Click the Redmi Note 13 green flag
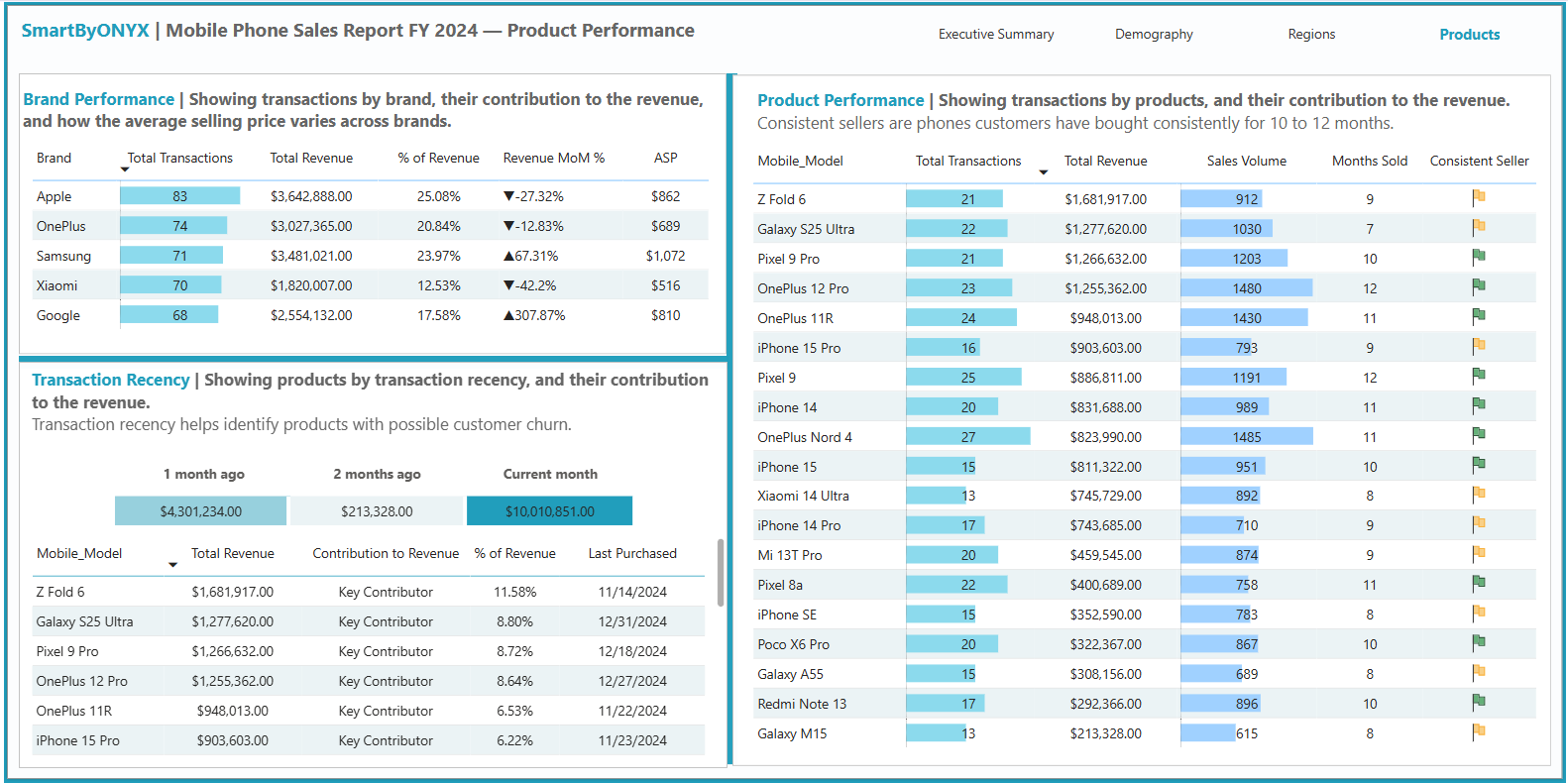 pyautogui.click(x=1479, y=702)
